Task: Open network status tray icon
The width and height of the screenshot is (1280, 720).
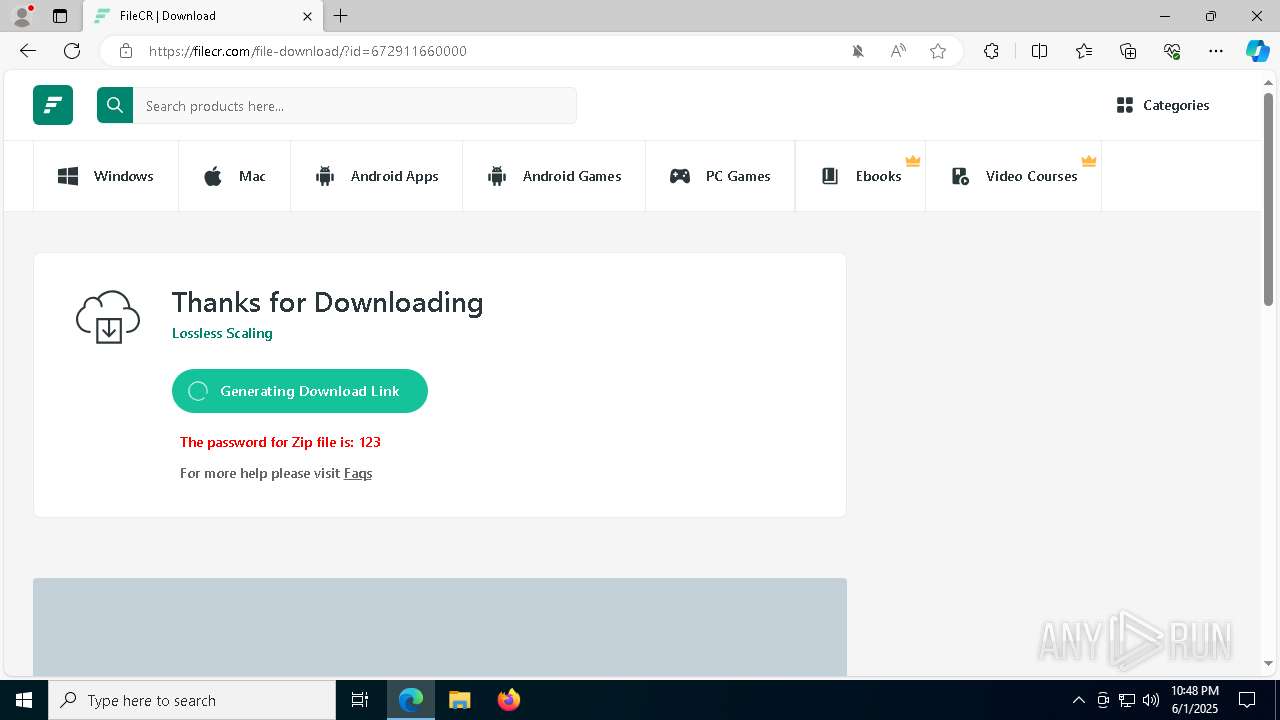Action: pyautogui.click(x=1127, y=700)
